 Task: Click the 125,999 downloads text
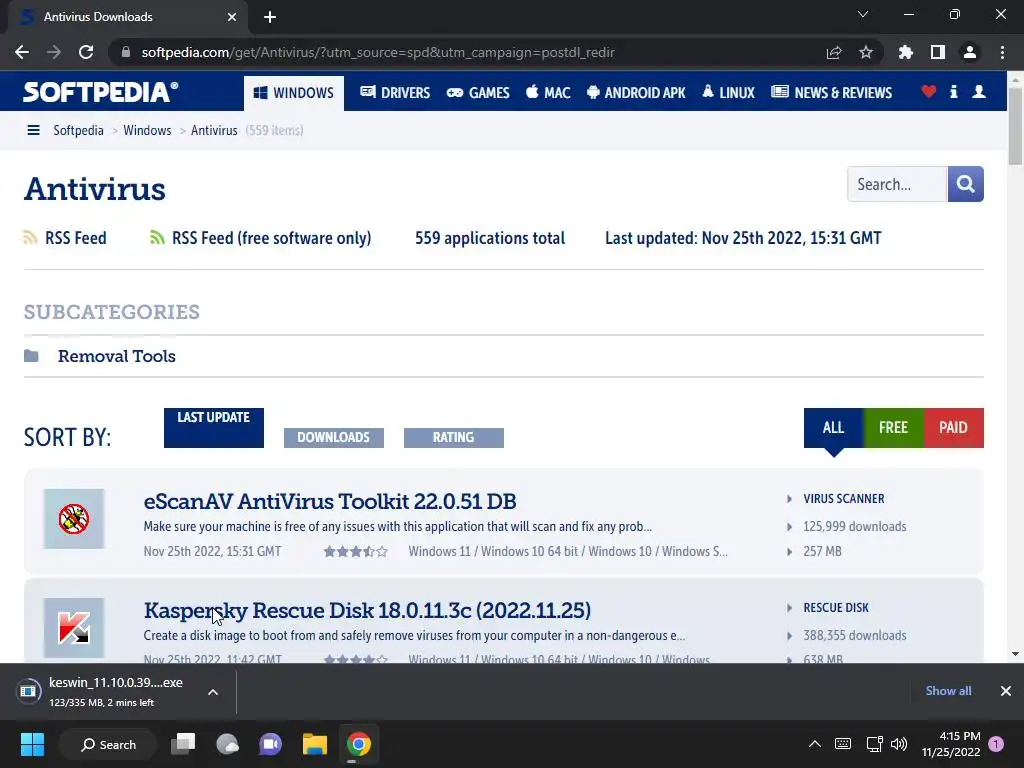tap(855, 526)
